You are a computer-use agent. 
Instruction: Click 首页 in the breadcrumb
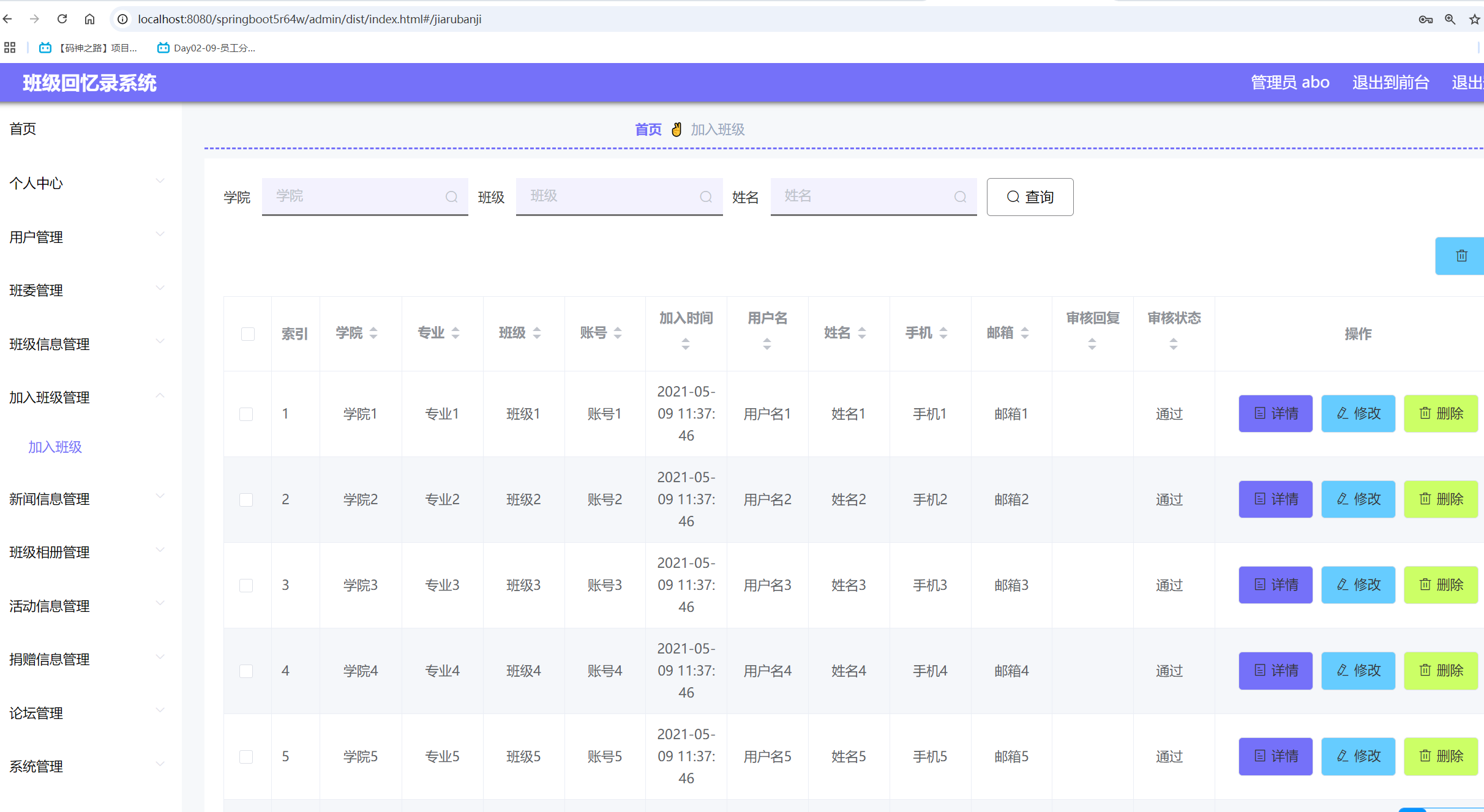(x=648, y=129)
